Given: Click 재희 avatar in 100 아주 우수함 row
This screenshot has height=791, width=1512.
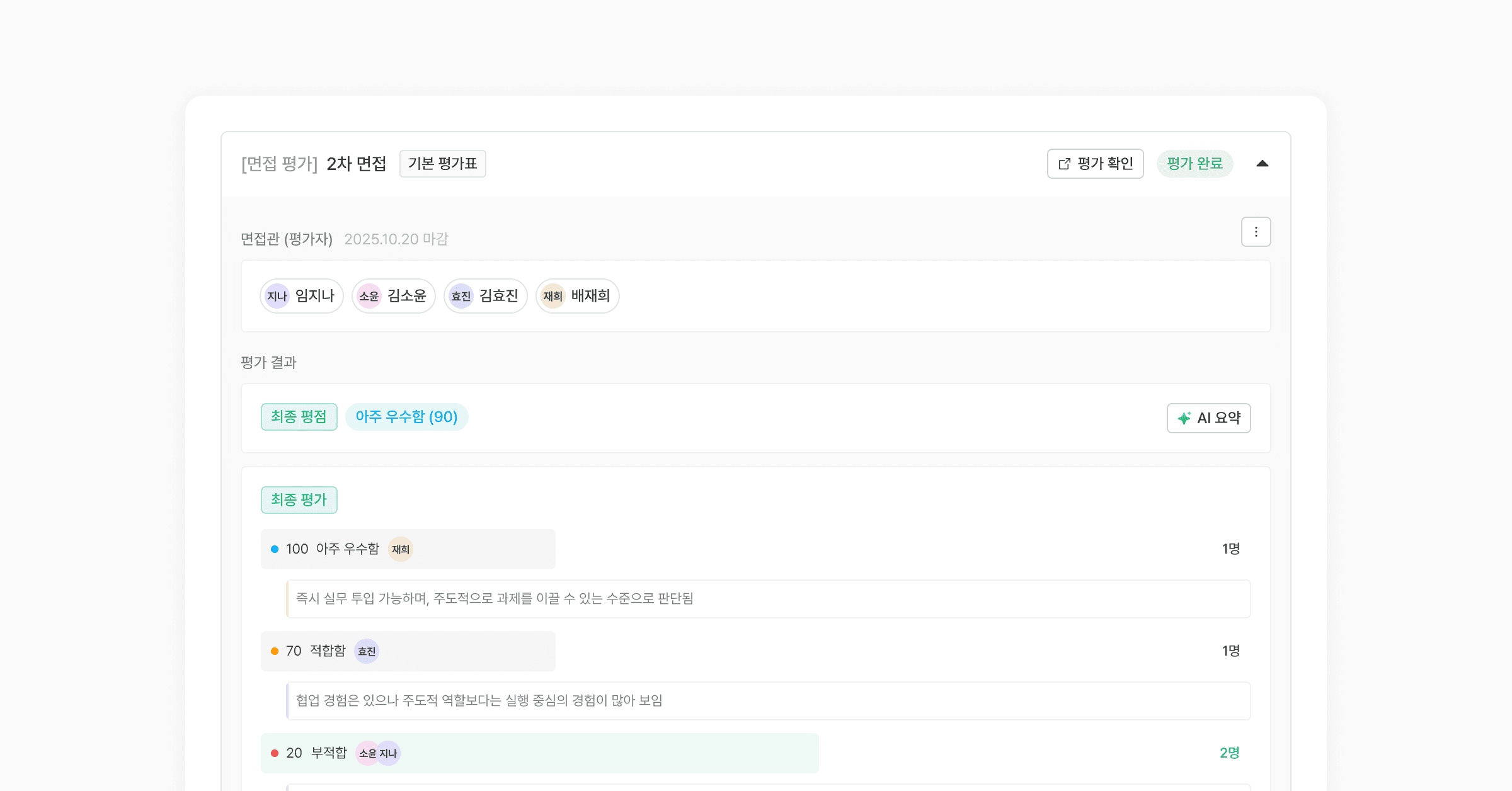Looking at the screenshot, I should (401, 549).
